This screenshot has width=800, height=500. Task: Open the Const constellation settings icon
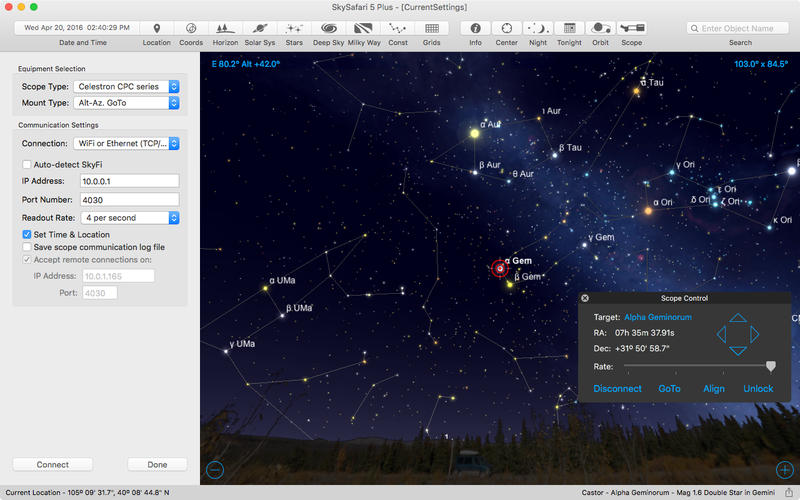pyautogui.click(x=397, y=29)
